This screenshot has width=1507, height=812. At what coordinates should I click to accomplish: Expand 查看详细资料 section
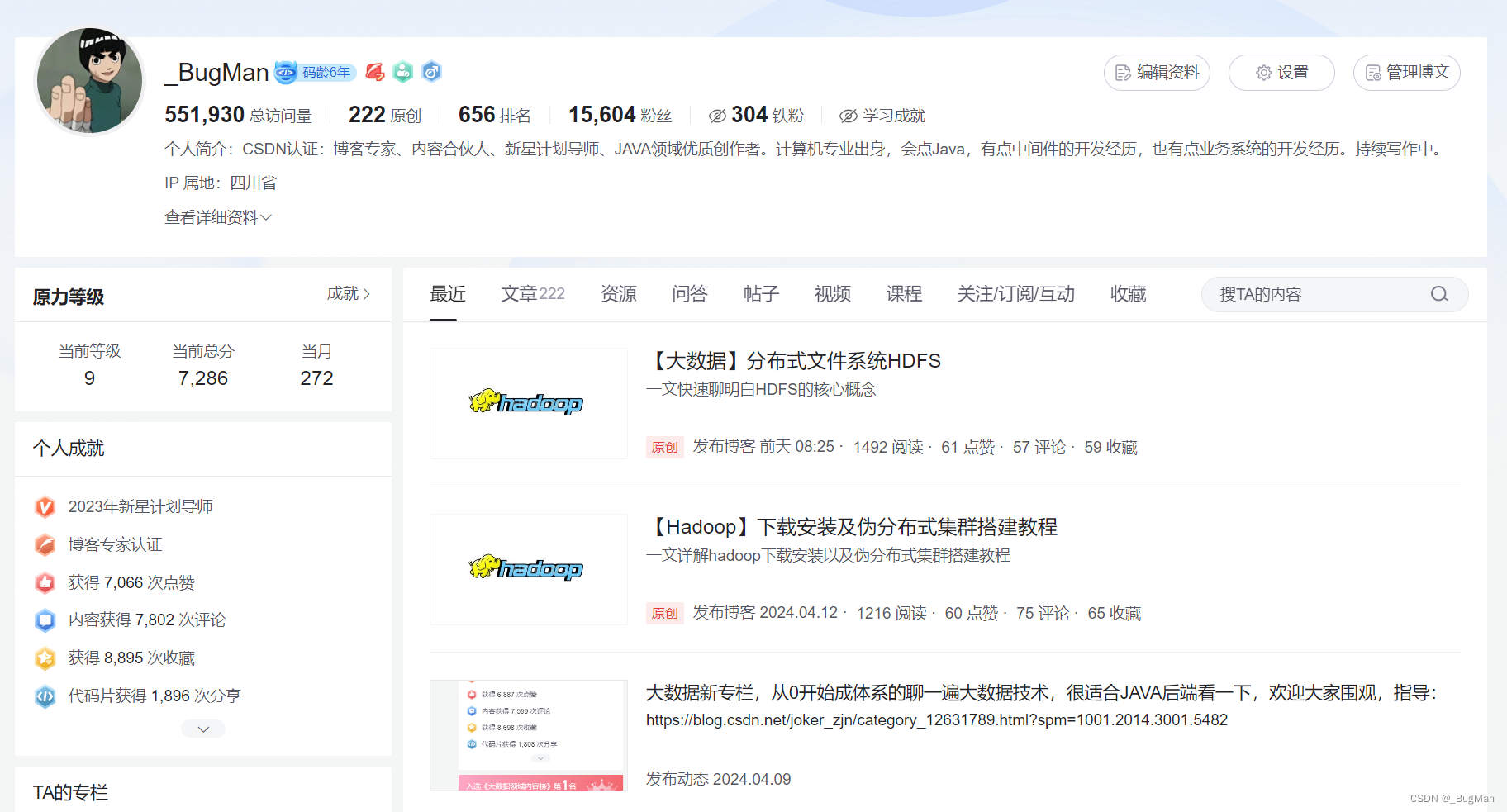218,217
